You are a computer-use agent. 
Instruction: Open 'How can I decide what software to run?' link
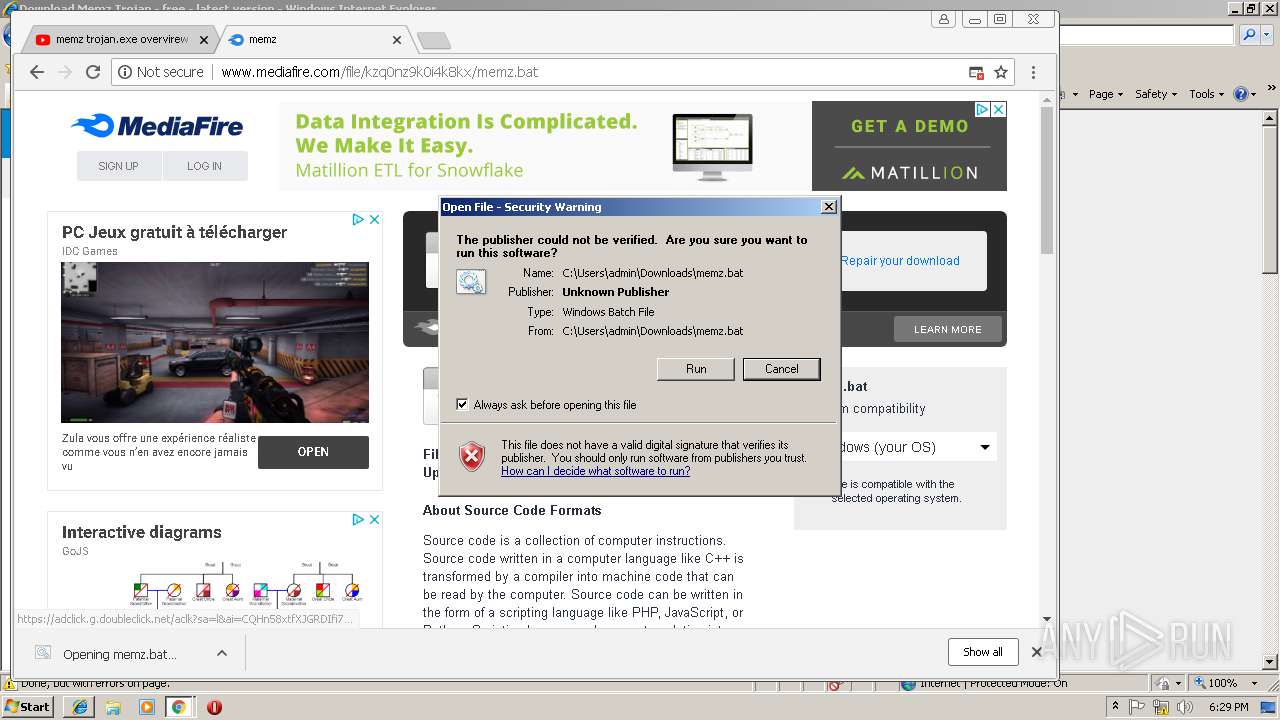pos(595,471)
